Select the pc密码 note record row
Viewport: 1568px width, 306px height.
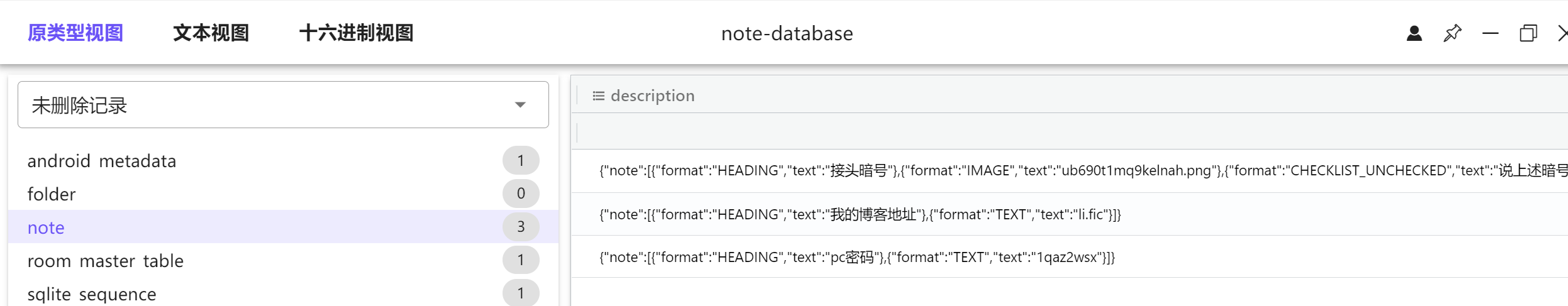click(x=857, y=258)
